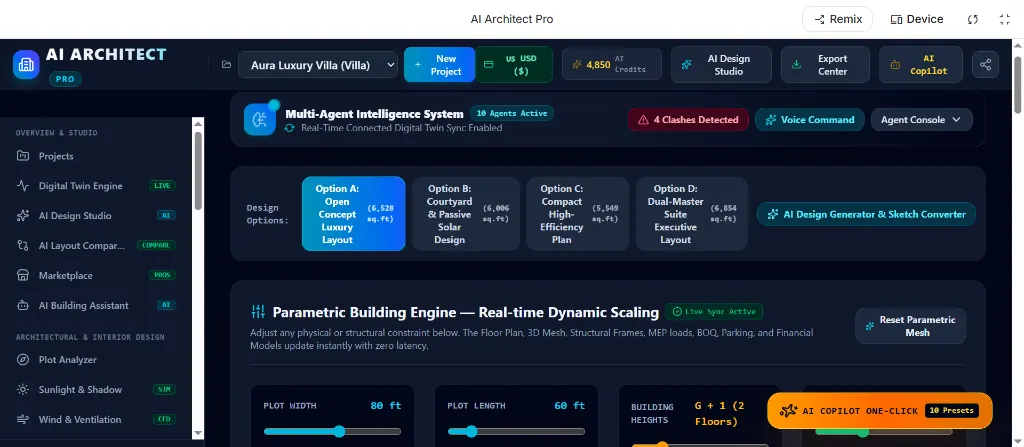
Task: Open AI Design Generator & Sketch Converter
Action: pos(867,214)
